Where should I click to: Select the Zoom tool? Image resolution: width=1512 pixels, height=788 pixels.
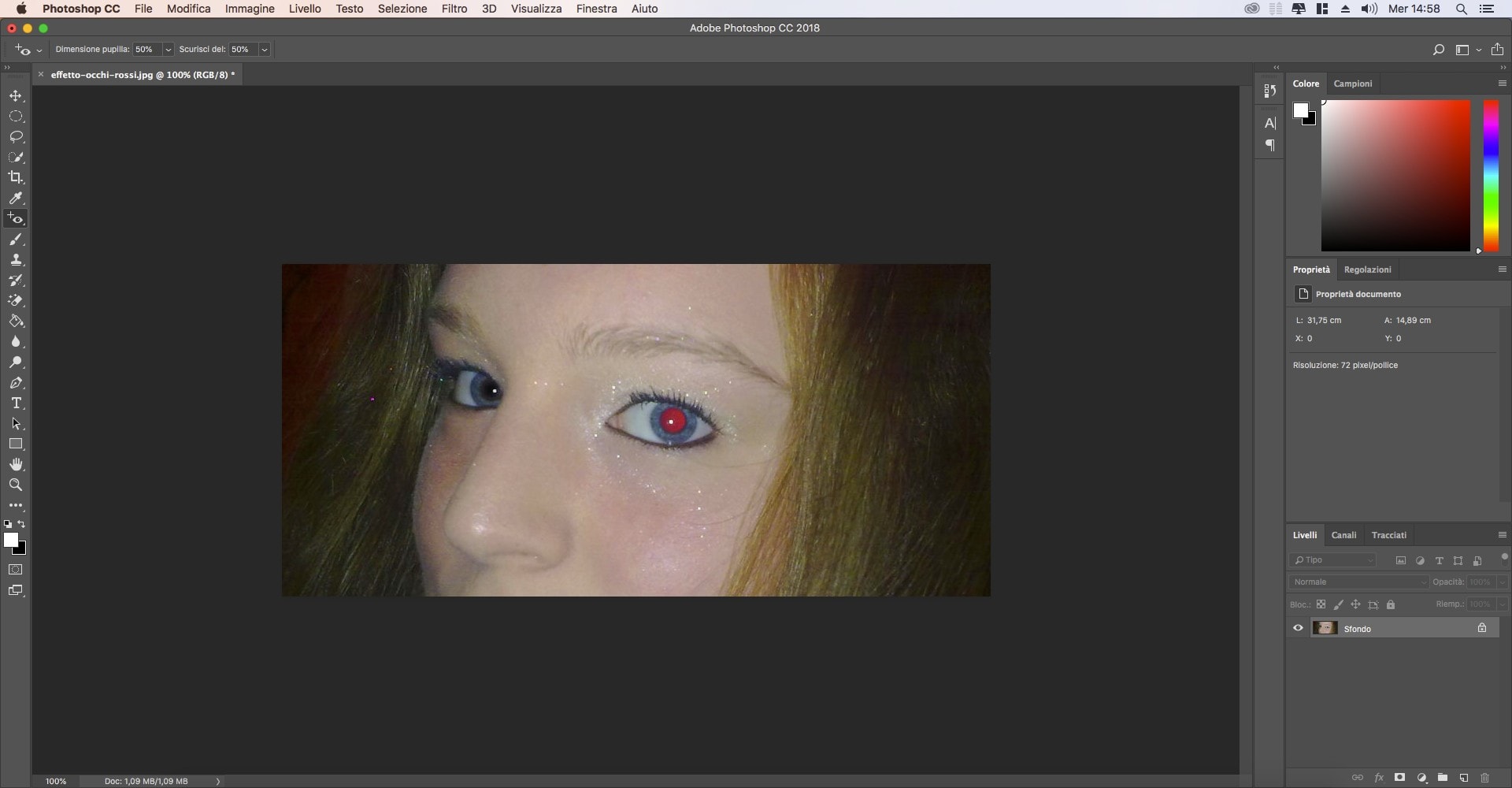tap(16, 485)
